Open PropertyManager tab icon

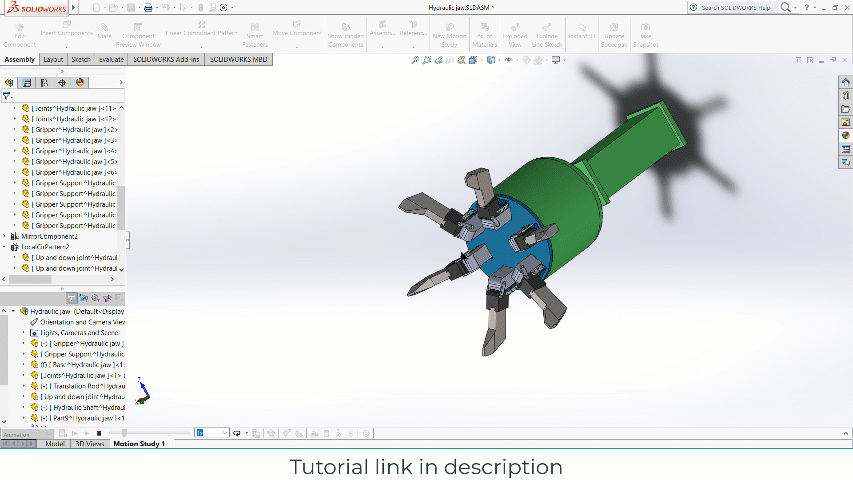tap(27, 83)
